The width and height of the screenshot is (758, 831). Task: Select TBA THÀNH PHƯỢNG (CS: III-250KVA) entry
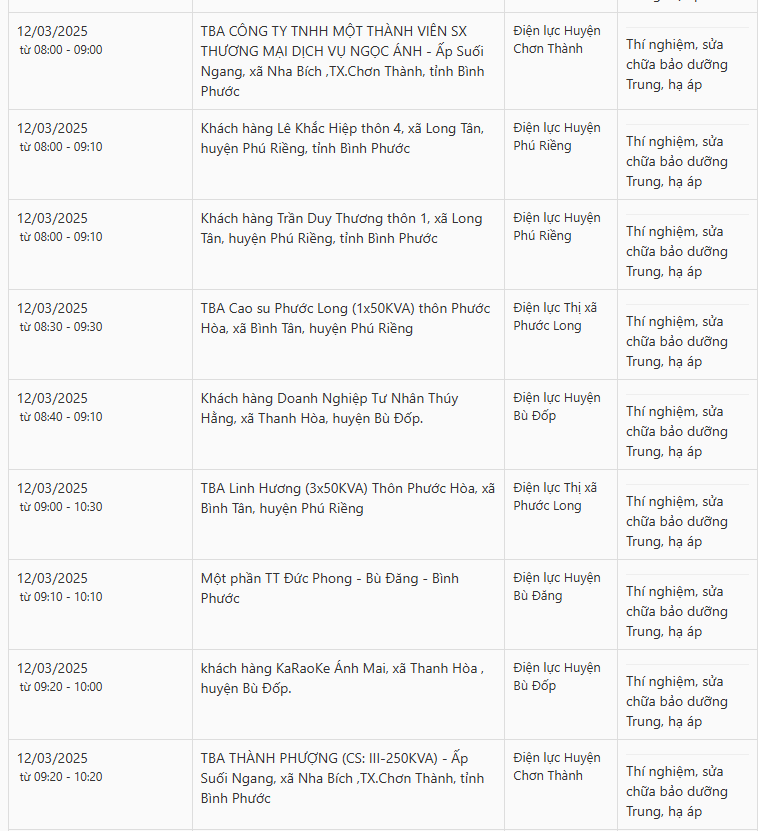coord(342,779)
